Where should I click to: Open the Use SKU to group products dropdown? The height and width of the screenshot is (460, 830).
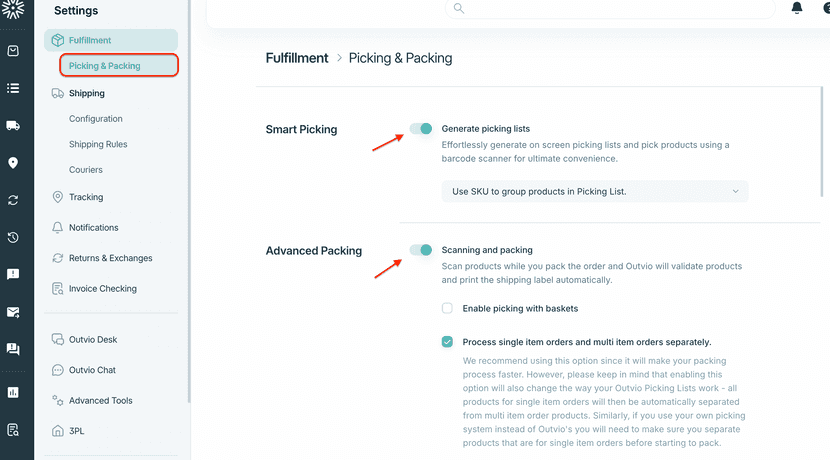[x=595, y=191]
